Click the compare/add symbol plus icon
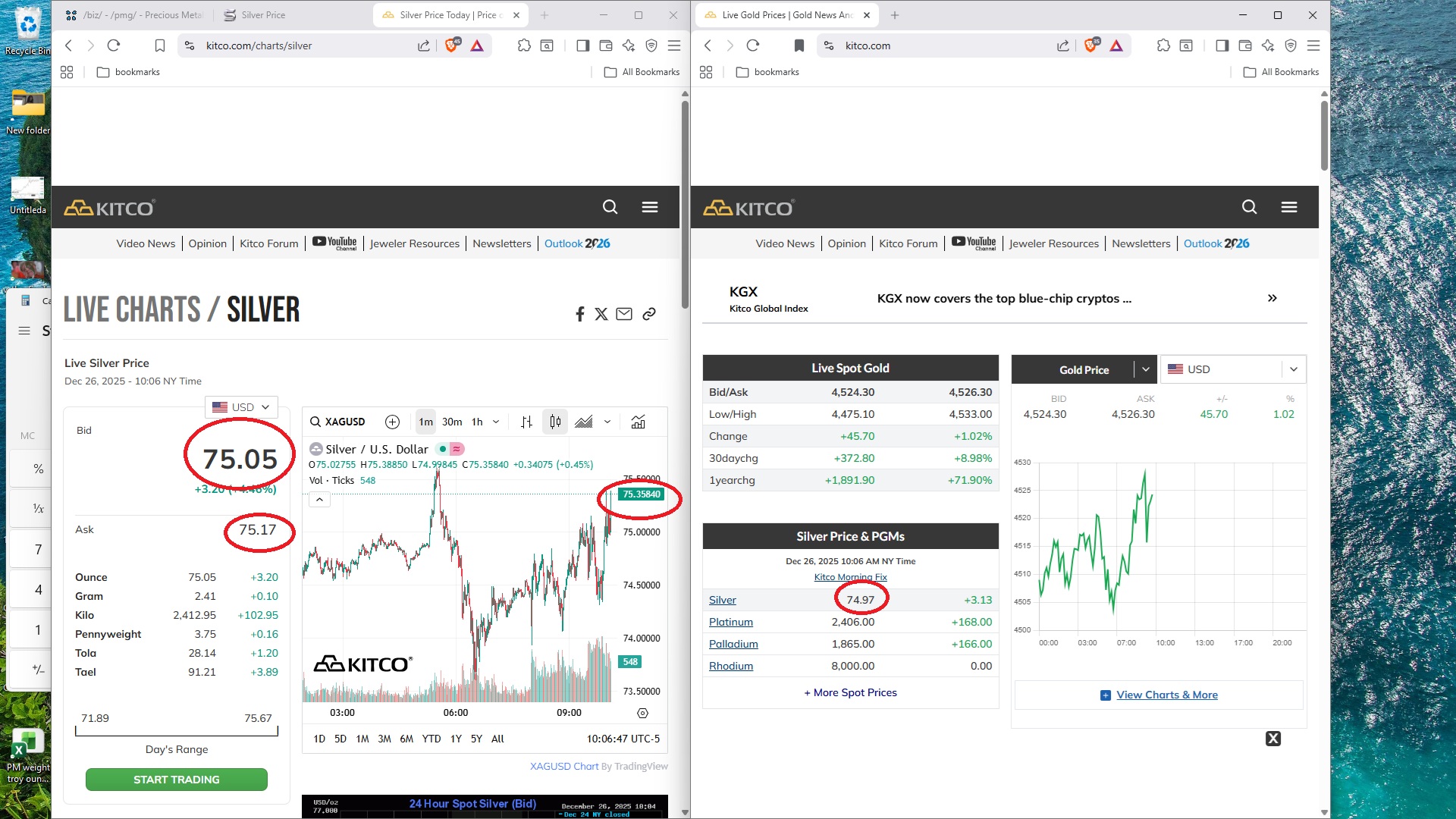Screen dimensions: 1456x819 tap(392, 422)
